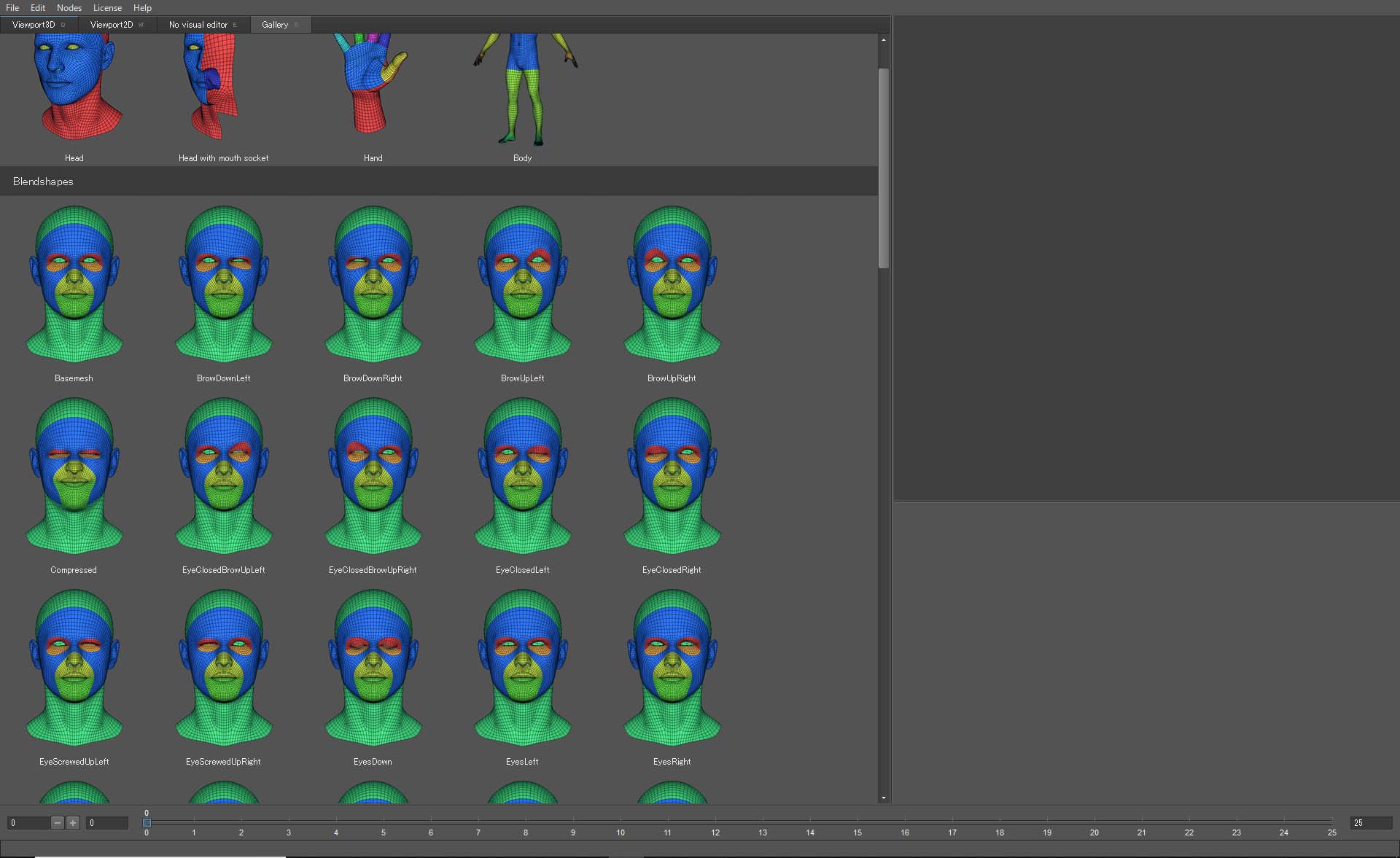Pick the EyesRight blendshape thumbnail

point(672,667)
